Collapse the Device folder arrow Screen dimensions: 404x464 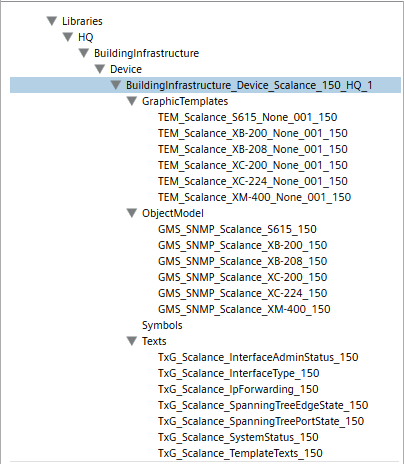pos(100,69)
